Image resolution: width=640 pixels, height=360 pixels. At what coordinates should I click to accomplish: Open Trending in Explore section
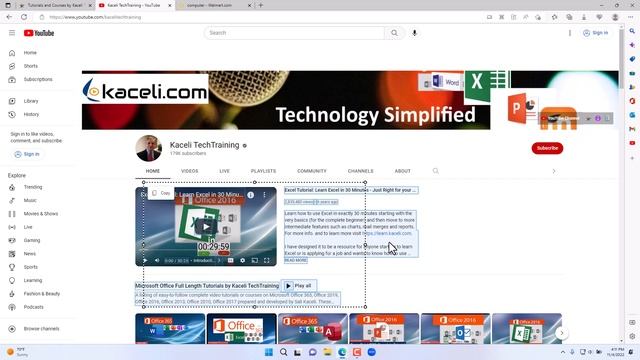[33, 187]
